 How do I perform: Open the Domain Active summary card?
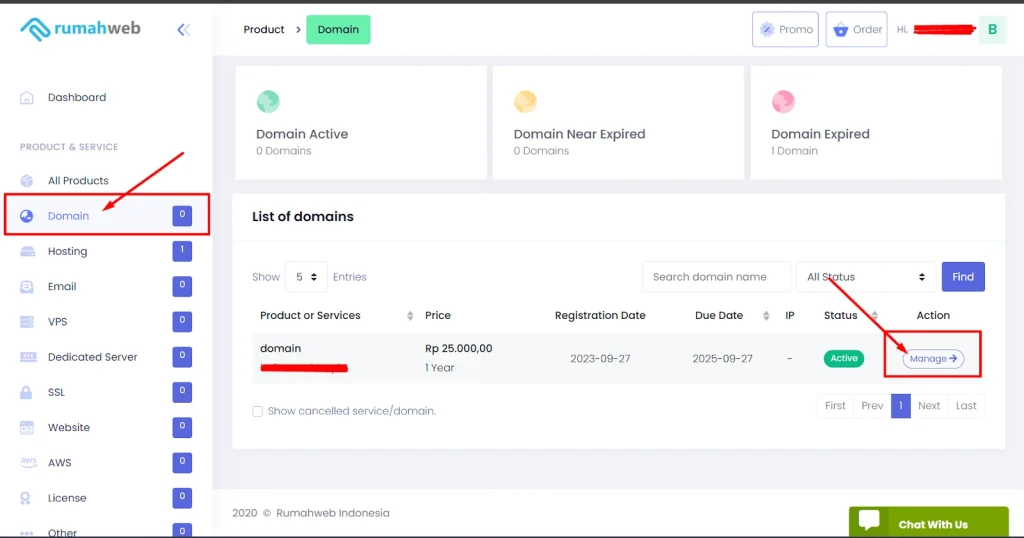point(361,122)
